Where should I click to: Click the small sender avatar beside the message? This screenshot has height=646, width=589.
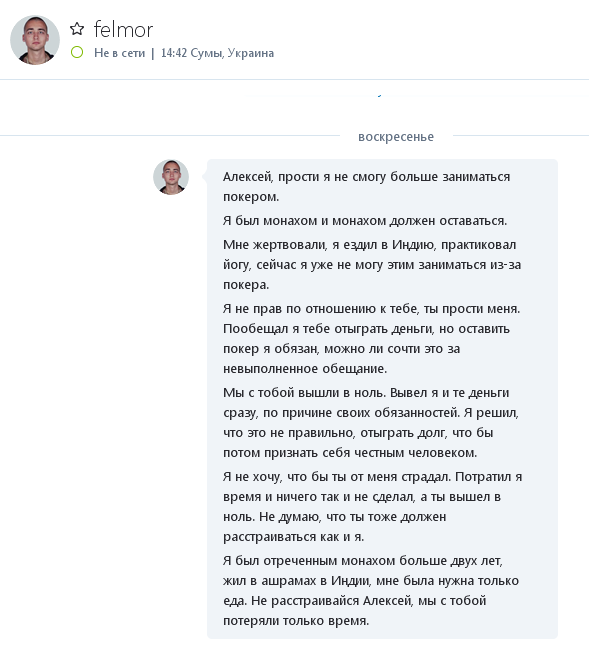point(171,177)
